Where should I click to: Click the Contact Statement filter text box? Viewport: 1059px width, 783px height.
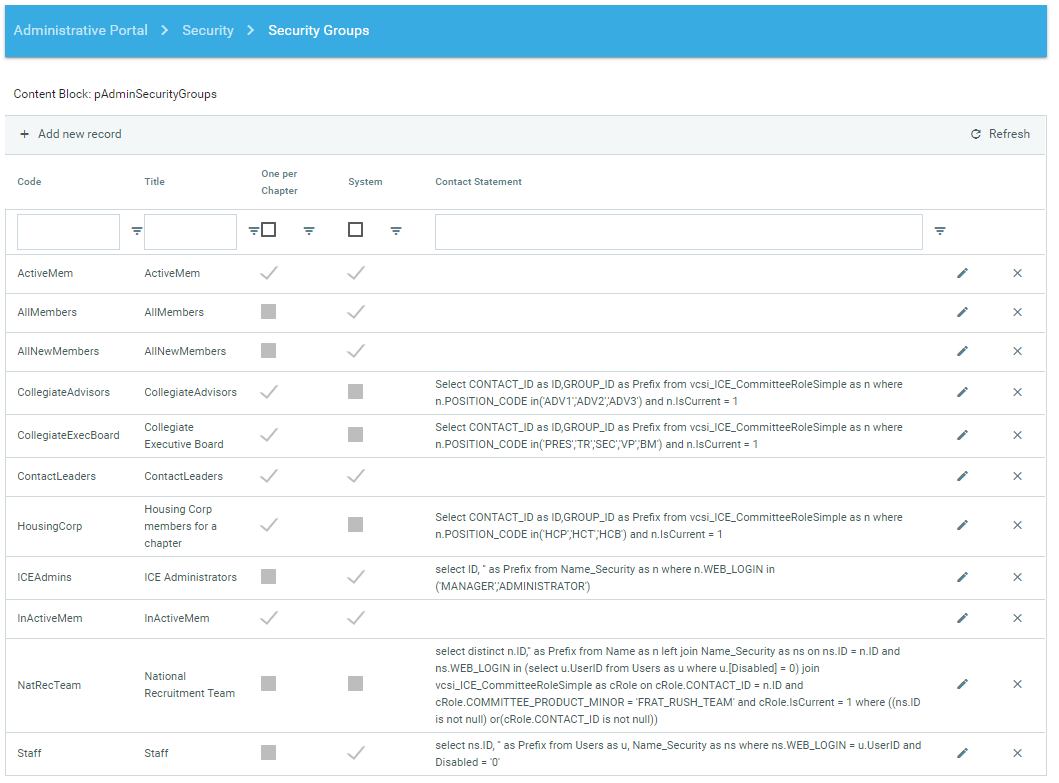678,232
